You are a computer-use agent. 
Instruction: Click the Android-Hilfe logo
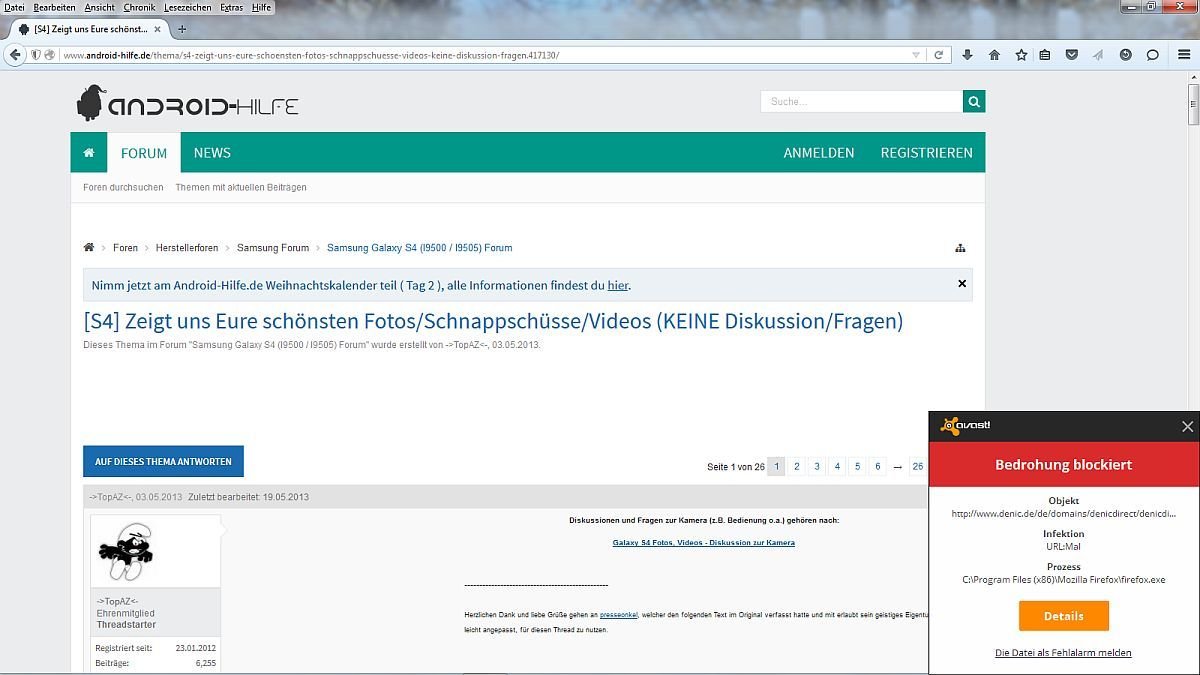[187, 103]
